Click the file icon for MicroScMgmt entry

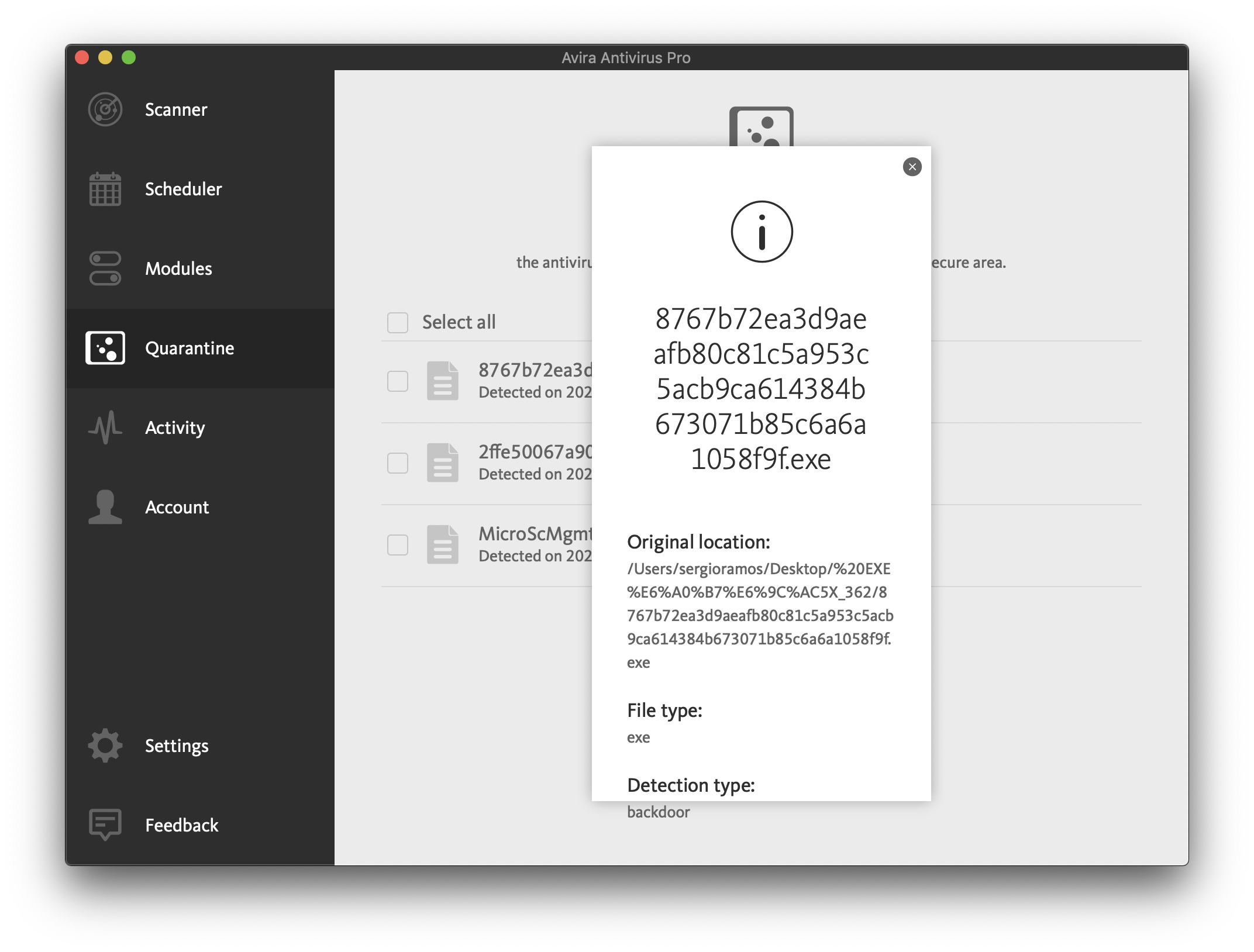pos(443,544)
